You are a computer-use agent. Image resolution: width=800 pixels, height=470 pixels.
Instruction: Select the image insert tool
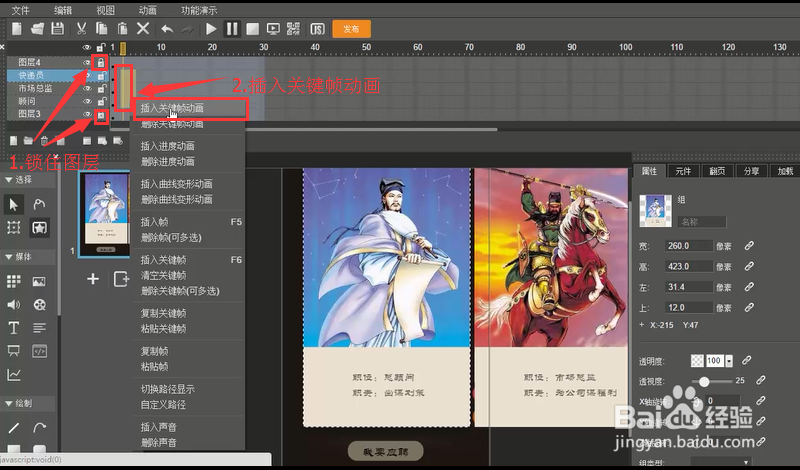coord(39,281)
